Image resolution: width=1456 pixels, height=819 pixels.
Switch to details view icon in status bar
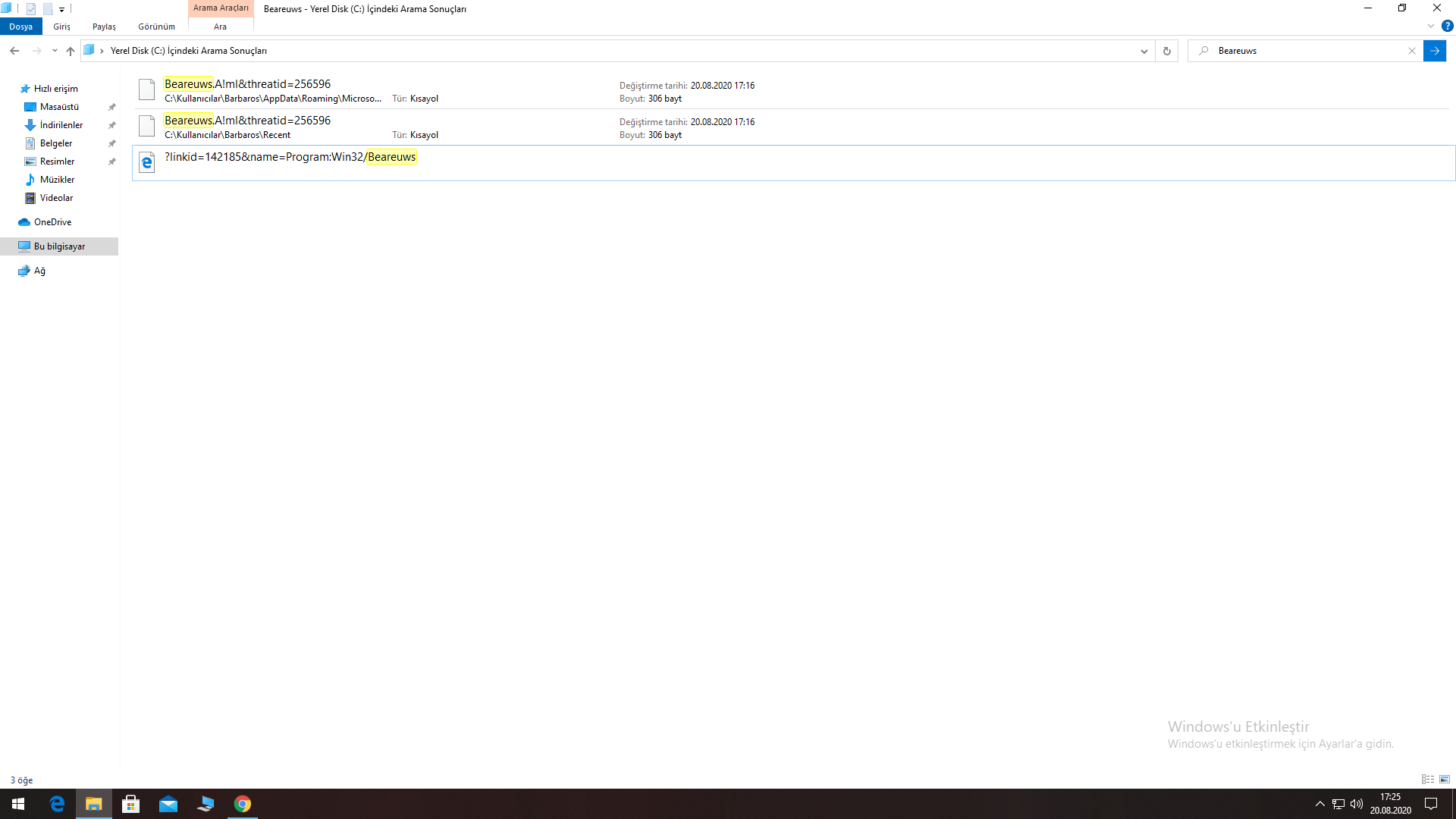click(x=1427, y=780)
